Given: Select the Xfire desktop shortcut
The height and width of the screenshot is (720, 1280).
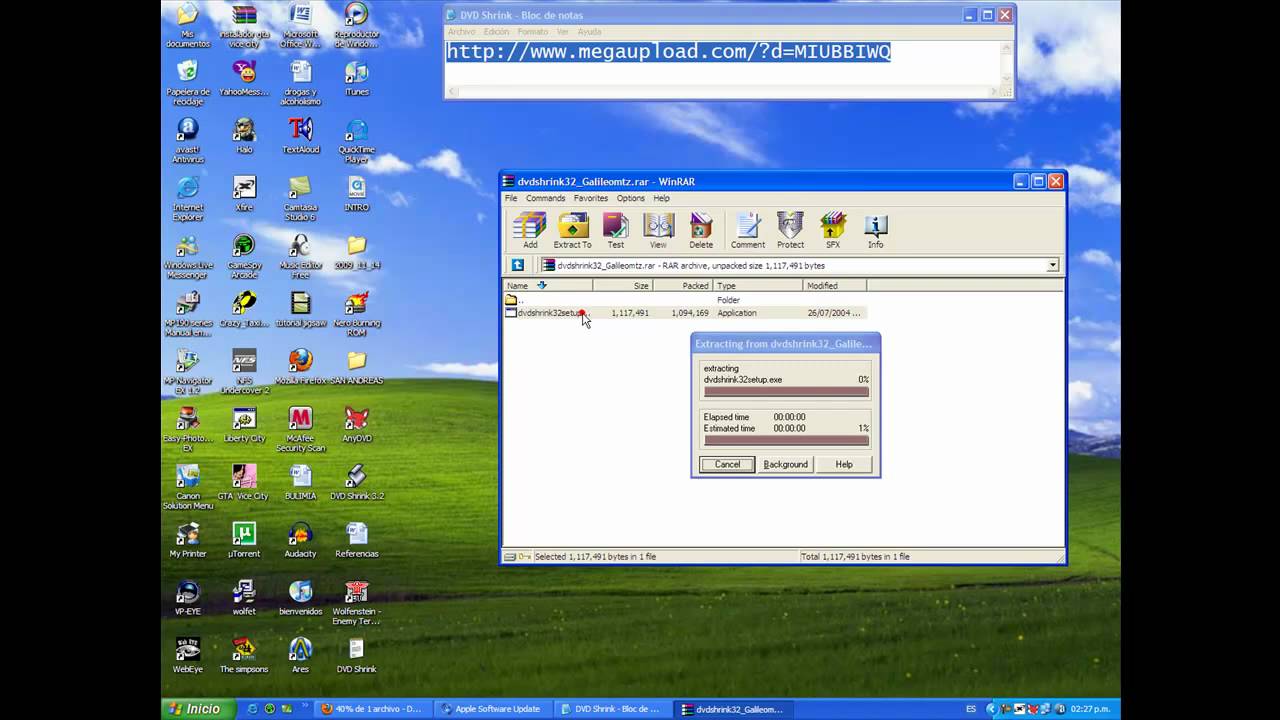Looking at the screenshot, I should coord(243,193).
